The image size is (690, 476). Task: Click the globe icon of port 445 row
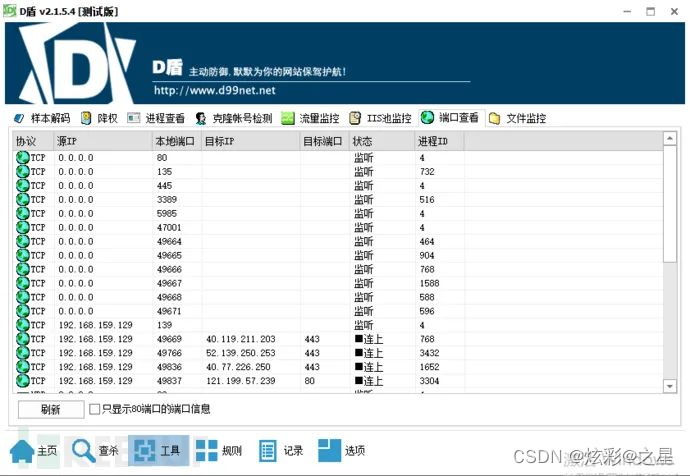[x=22, y=185]
